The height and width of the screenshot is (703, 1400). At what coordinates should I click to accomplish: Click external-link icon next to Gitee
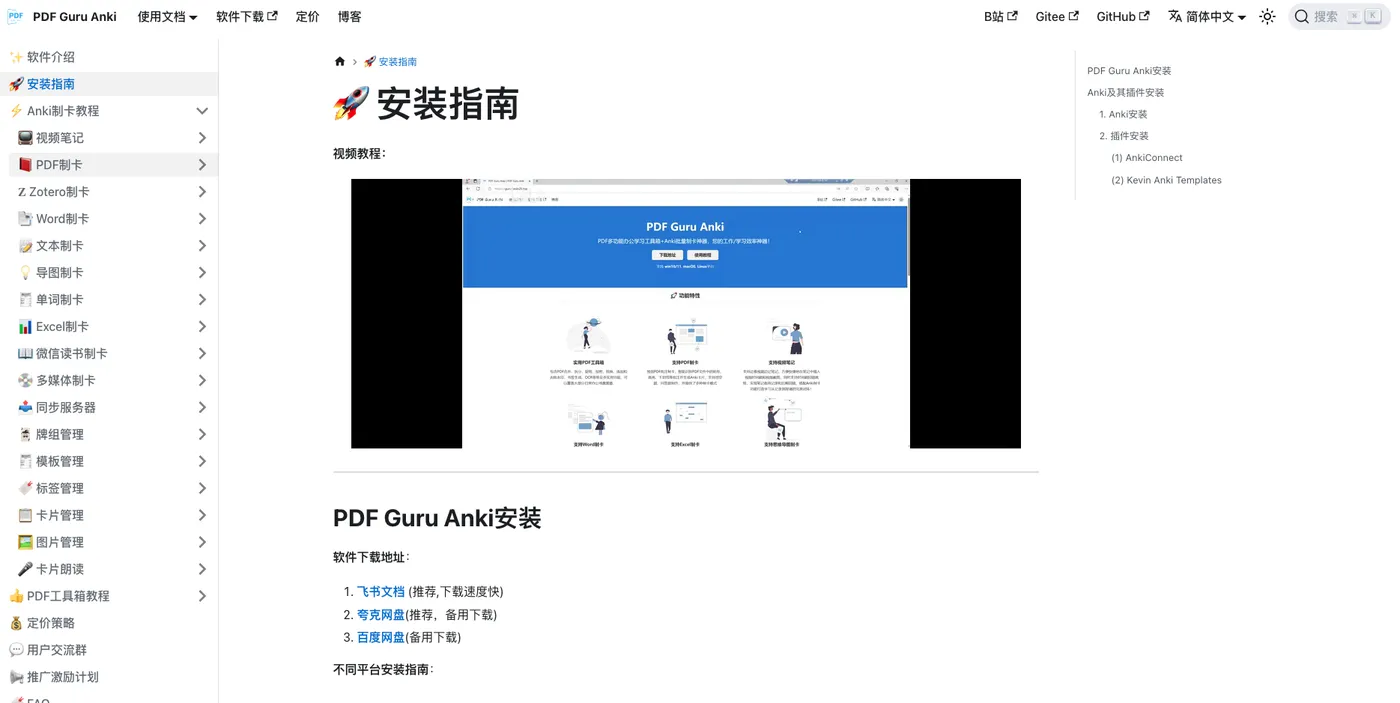pyautogui.click(x=1074, y=16)
